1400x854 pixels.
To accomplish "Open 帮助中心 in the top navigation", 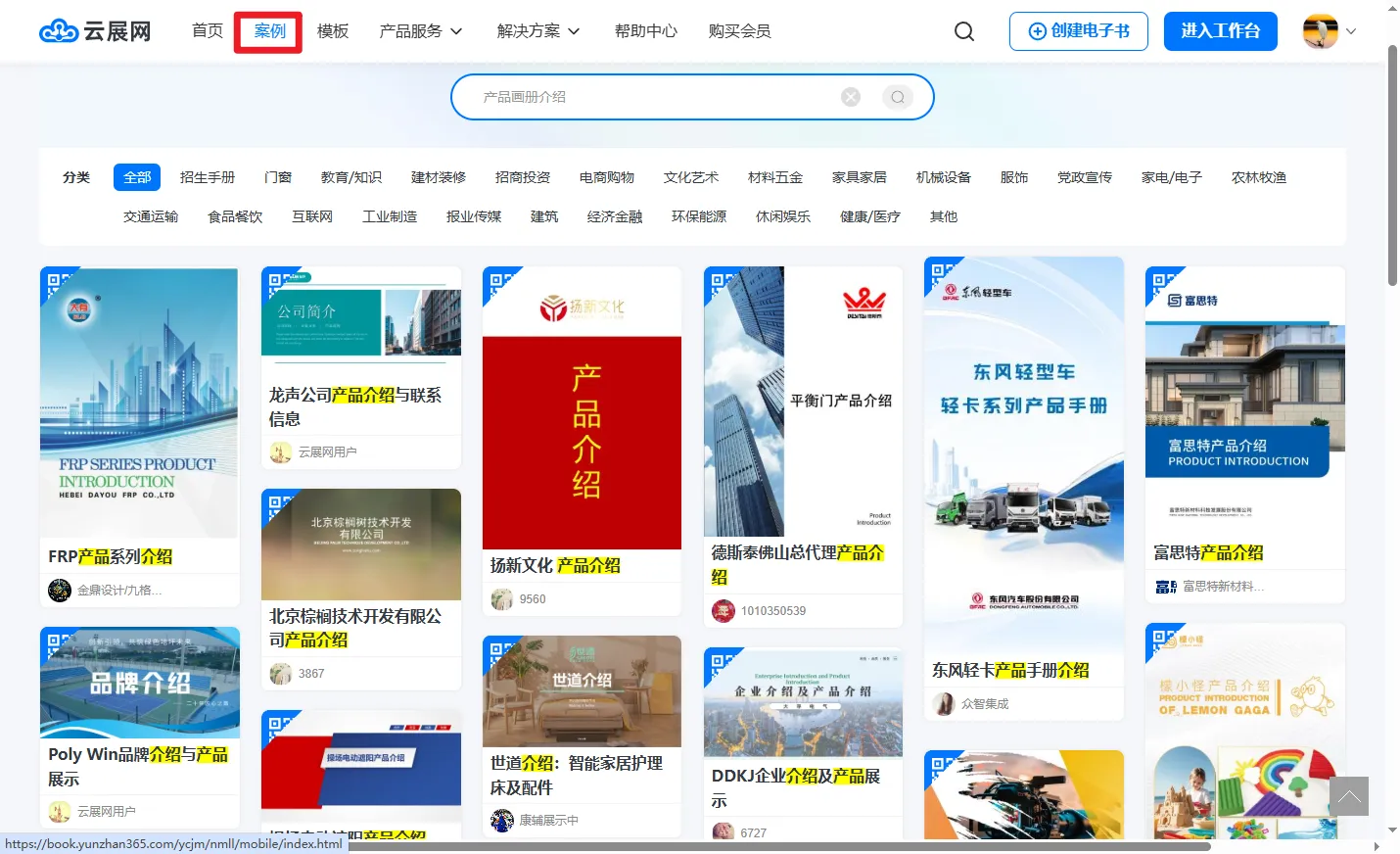I will [646, 31].
